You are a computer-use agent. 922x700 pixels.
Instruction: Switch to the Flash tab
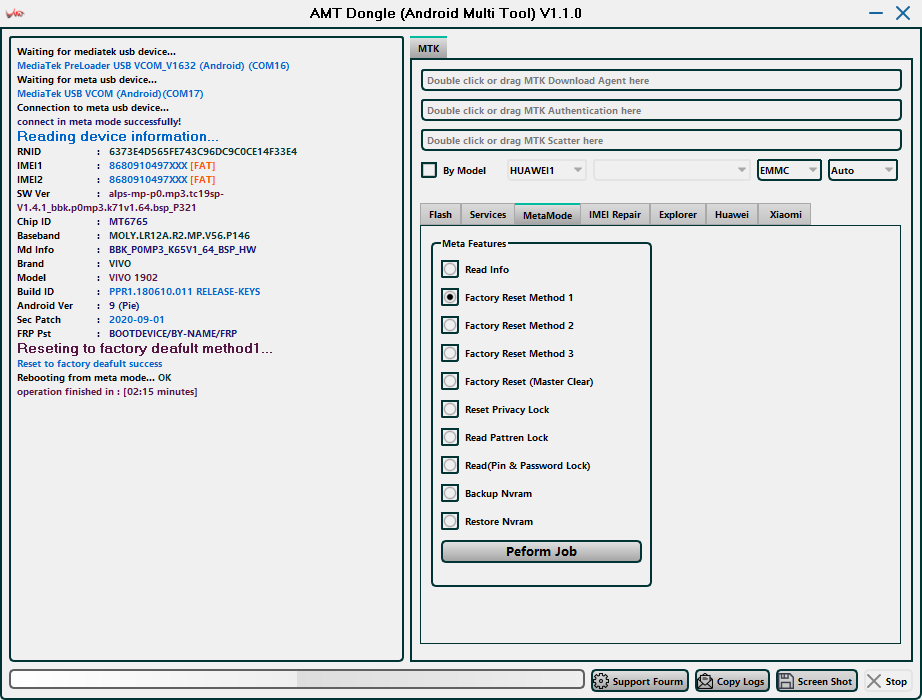click(x=440, y=214)
